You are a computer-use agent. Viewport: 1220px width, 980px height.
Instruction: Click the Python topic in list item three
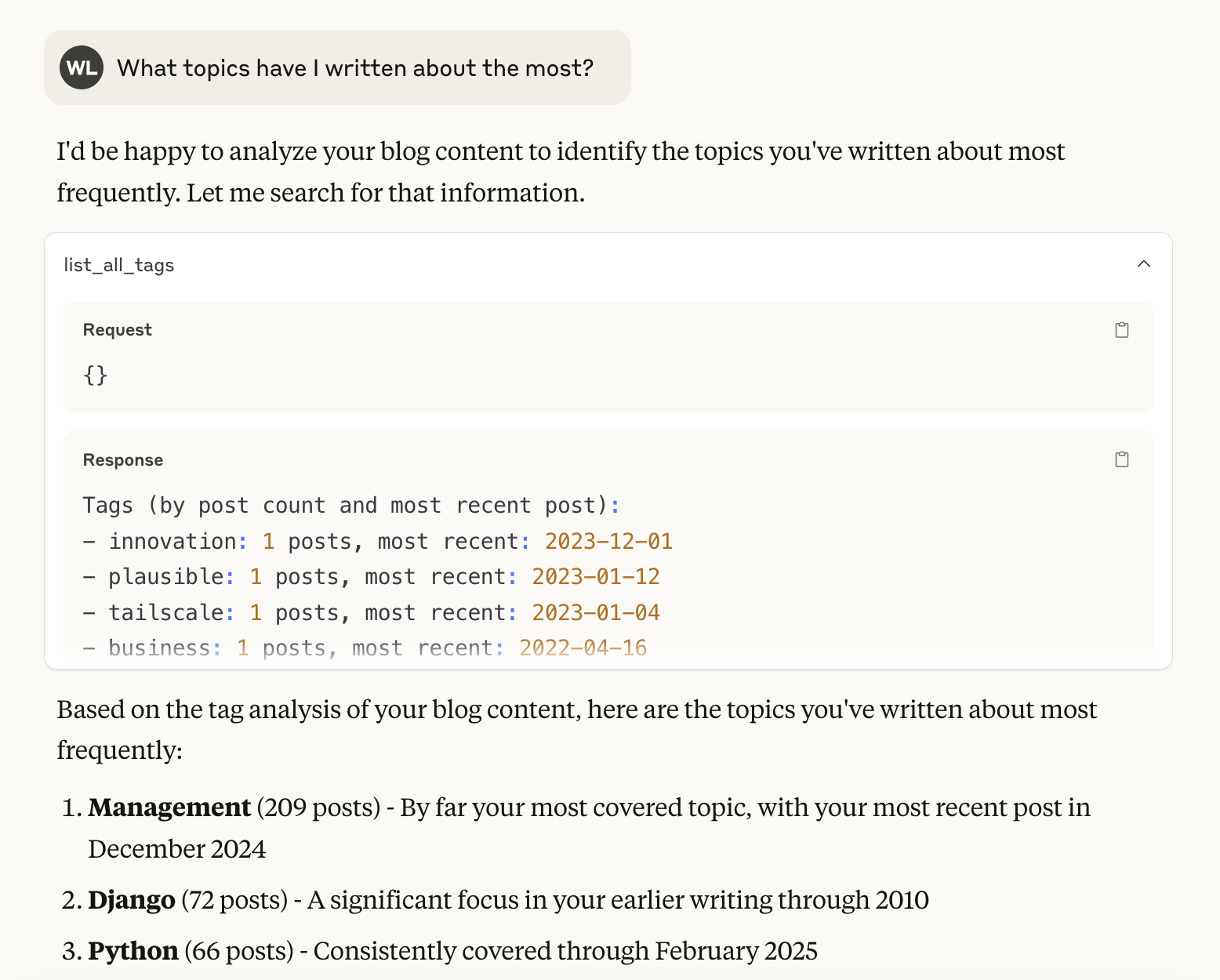(x=133, y=950)
